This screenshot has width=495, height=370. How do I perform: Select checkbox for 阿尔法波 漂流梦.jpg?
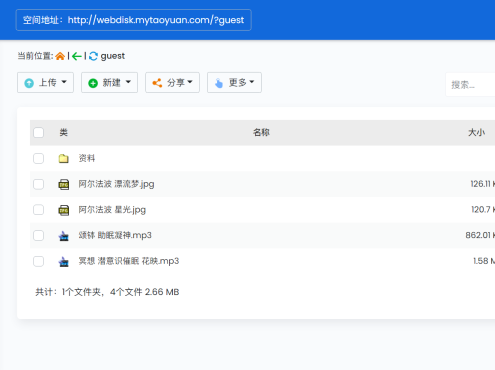[x=38, y=184]
